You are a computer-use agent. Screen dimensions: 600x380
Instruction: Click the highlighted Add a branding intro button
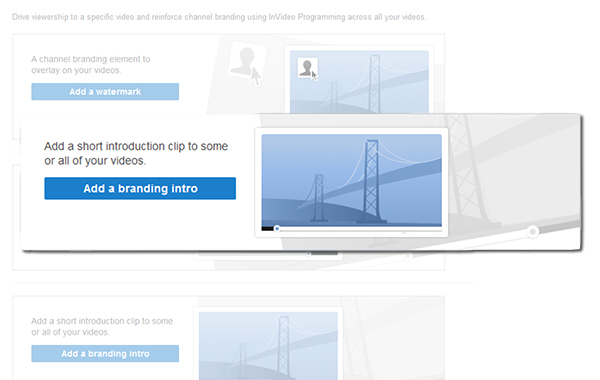(140, 188)
